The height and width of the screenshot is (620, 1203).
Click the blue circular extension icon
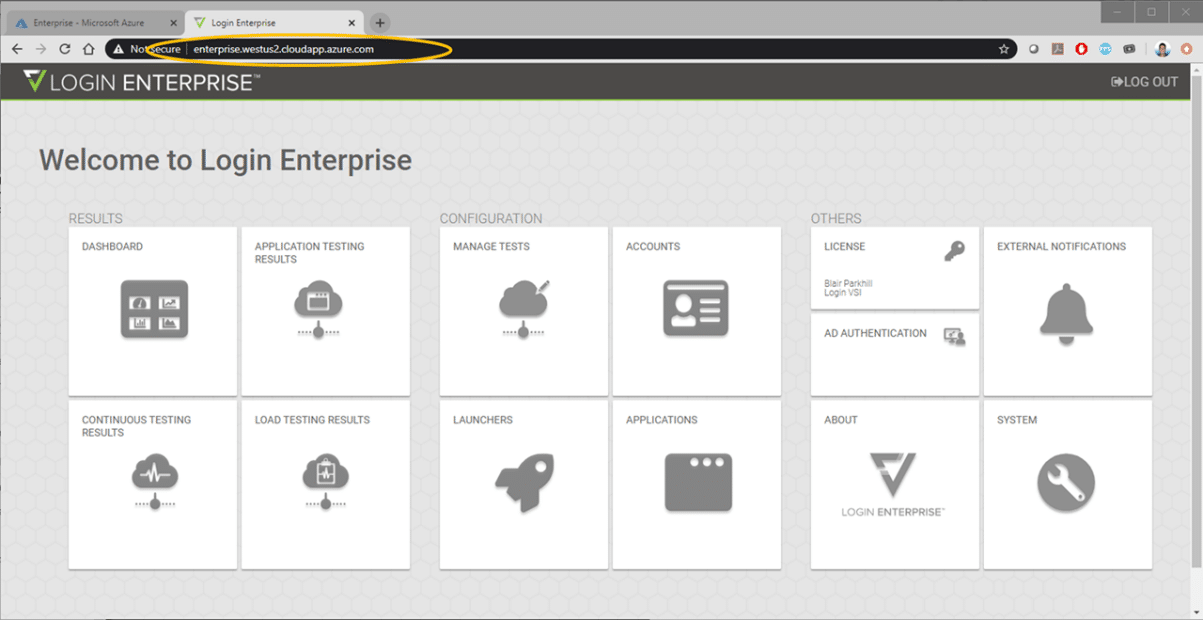(x=1105, y=48)
